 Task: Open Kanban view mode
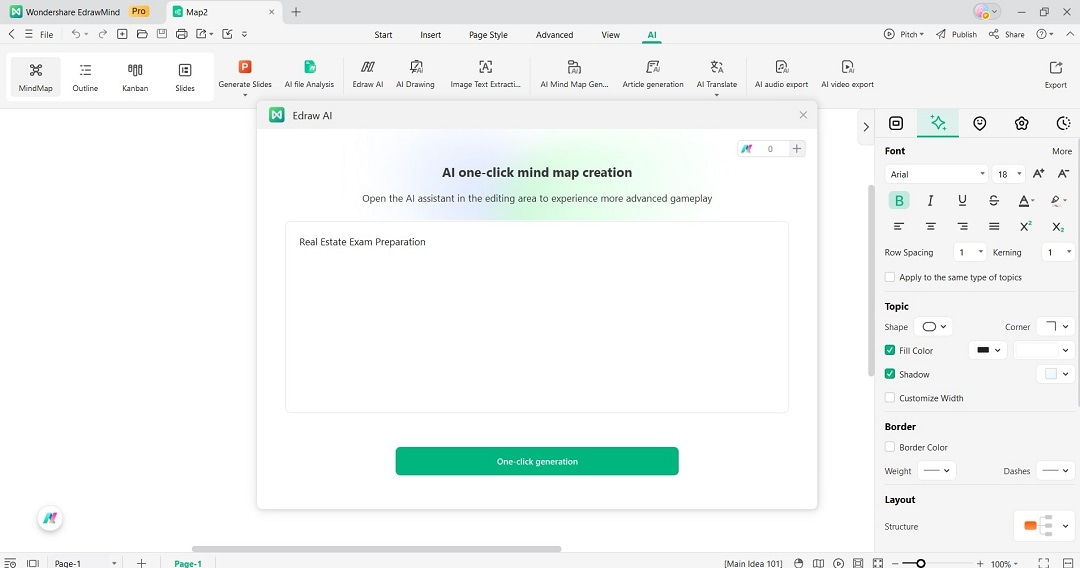[135, 76]
